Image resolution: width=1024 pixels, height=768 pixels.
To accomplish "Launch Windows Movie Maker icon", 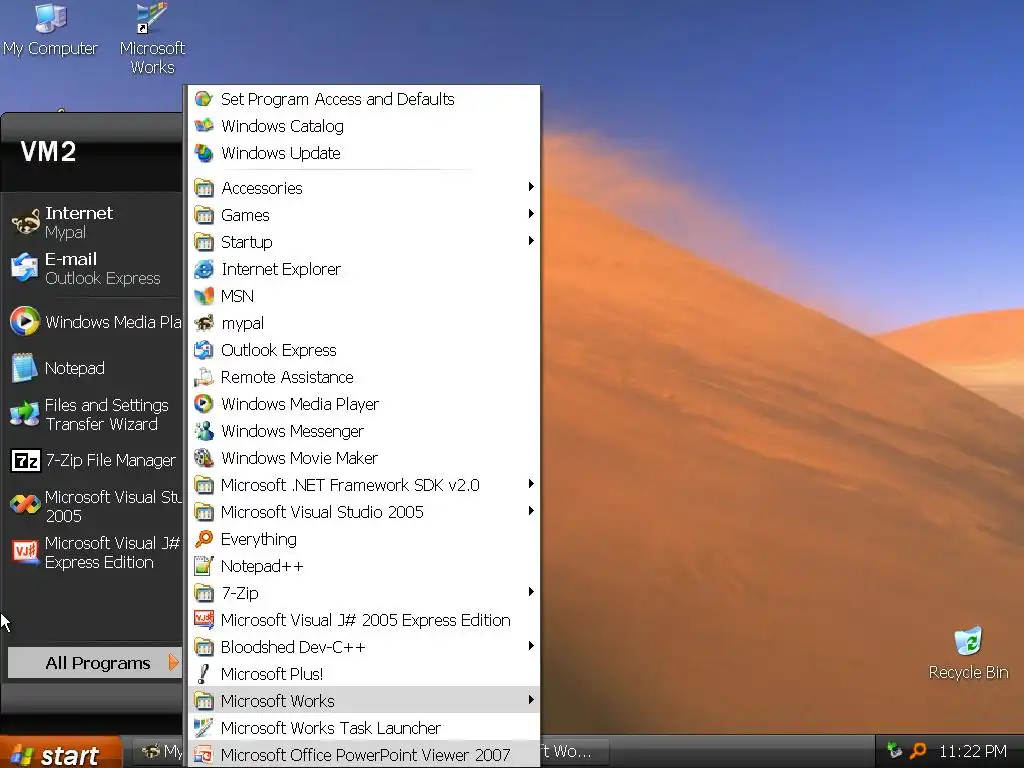I will coord(204,458).
